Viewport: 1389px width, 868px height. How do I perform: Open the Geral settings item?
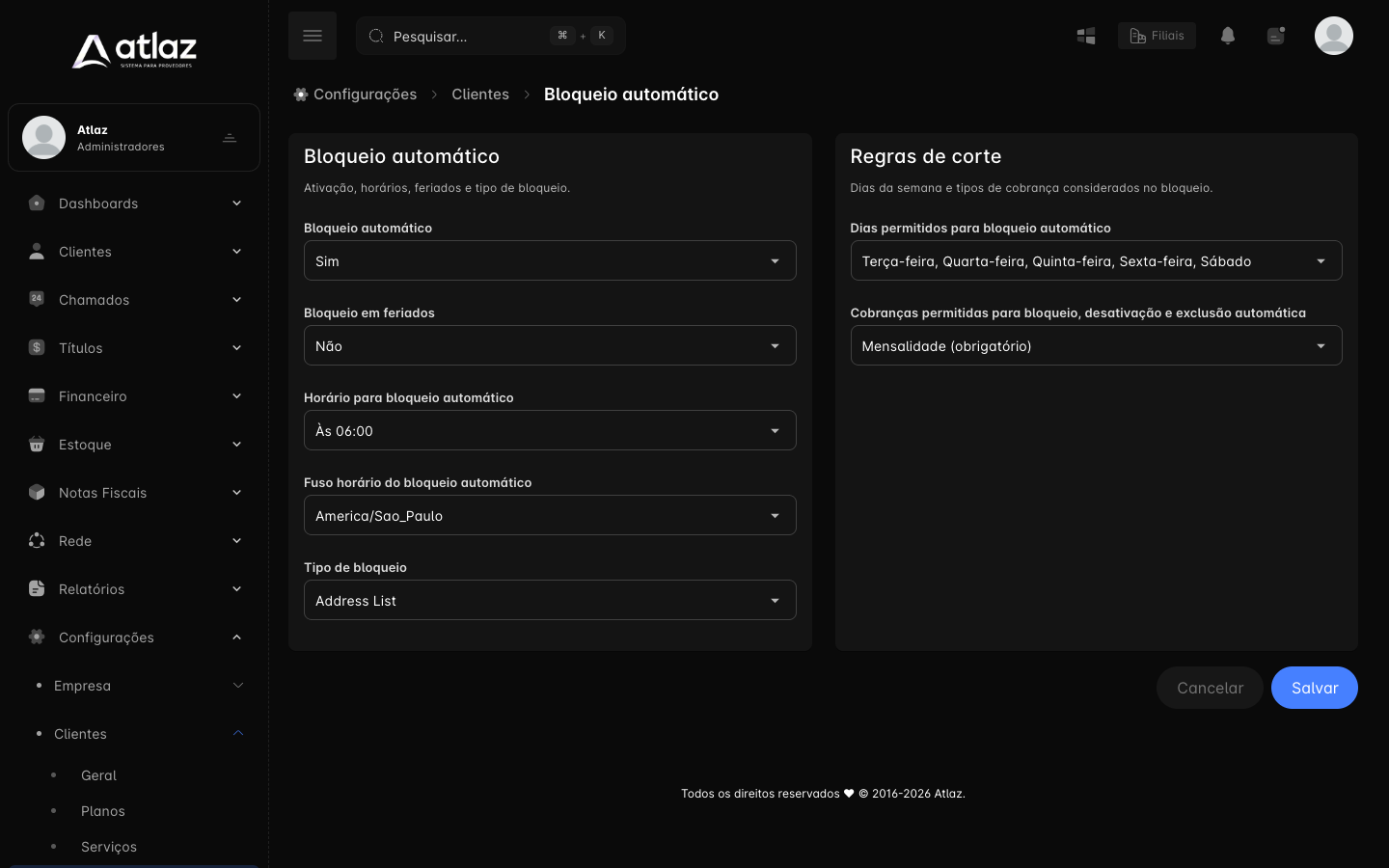(98, 775)
